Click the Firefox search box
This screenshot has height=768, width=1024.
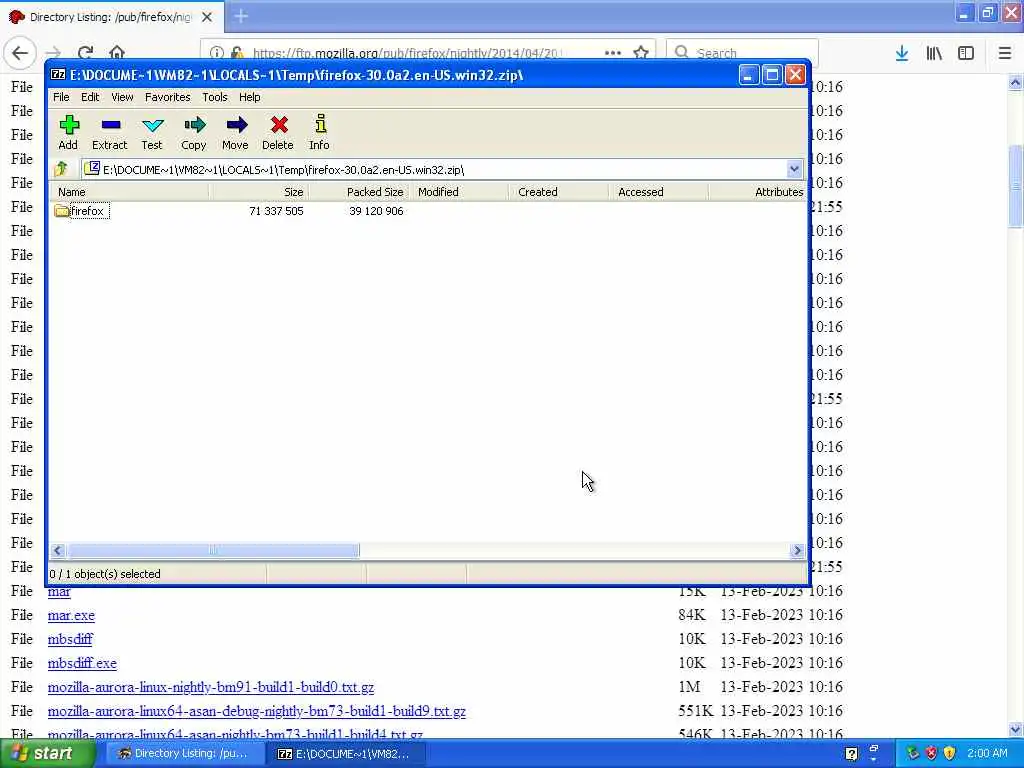742,53
